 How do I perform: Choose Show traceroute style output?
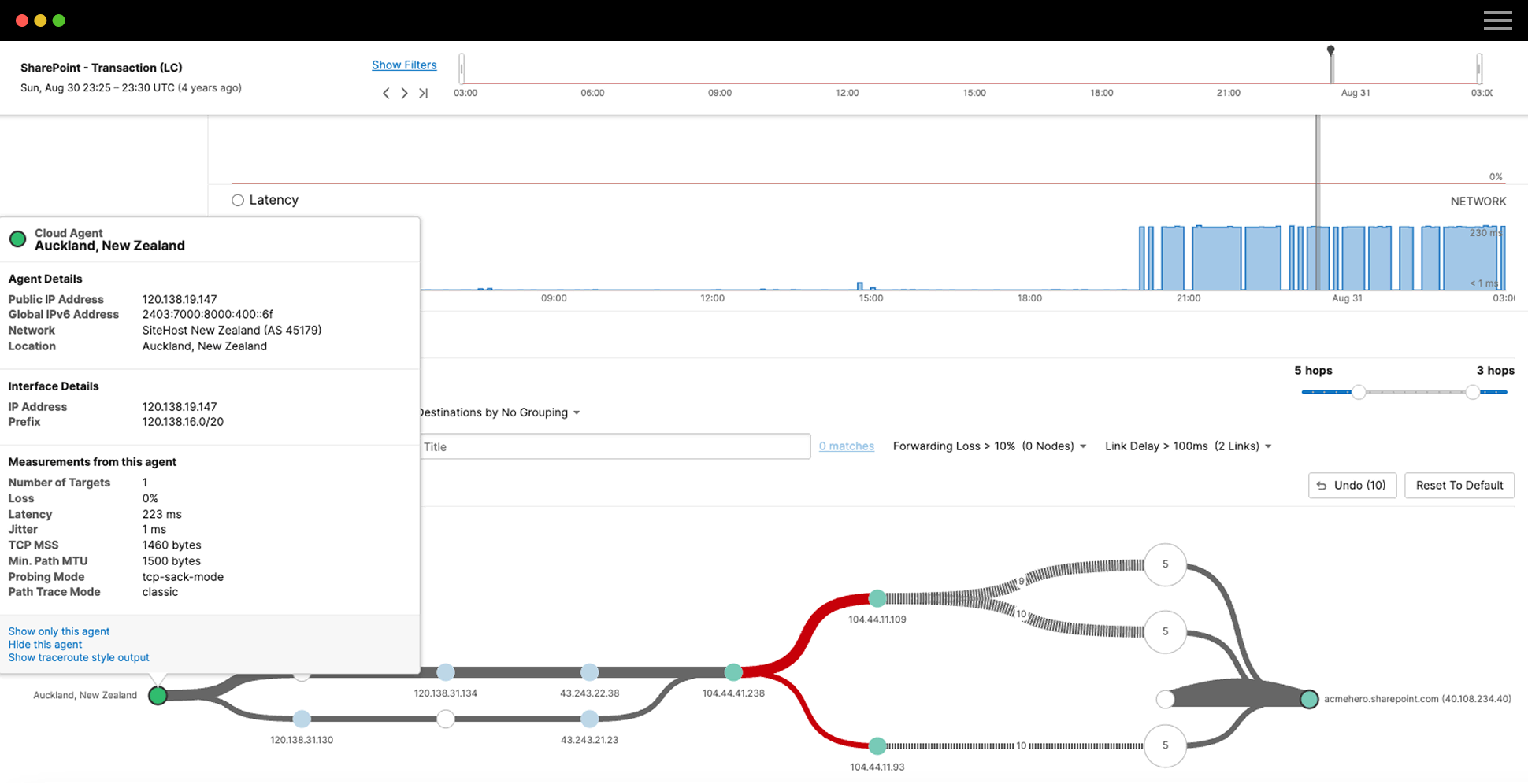coord(79,657)
